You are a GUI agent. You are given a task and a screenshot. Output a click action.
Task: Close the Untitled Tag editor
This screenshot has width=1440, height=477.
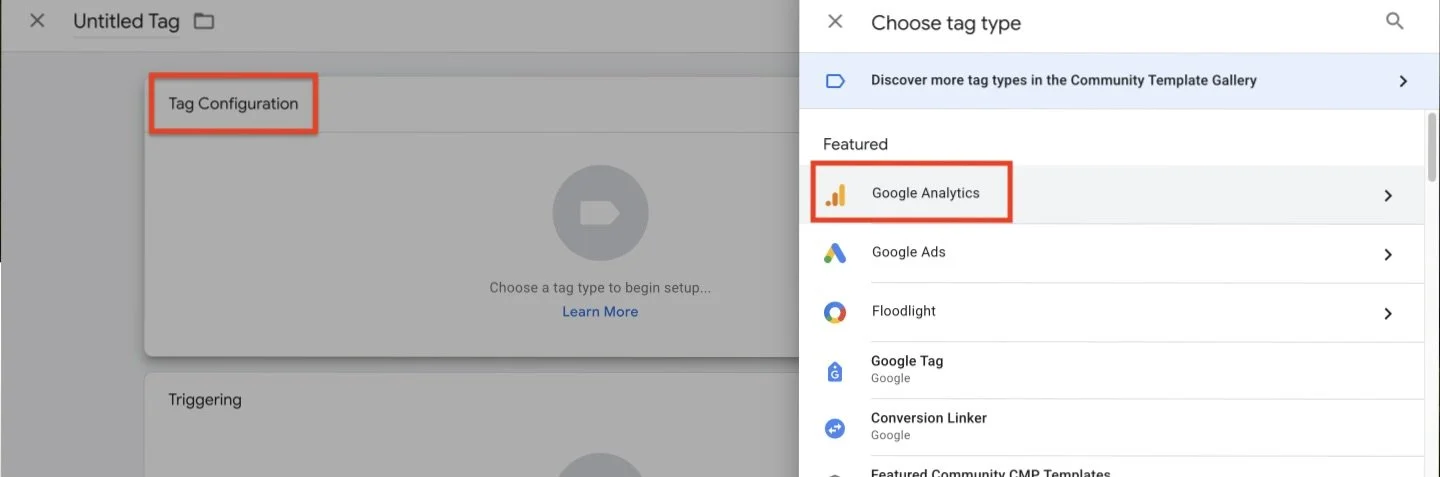coord(37,21)
